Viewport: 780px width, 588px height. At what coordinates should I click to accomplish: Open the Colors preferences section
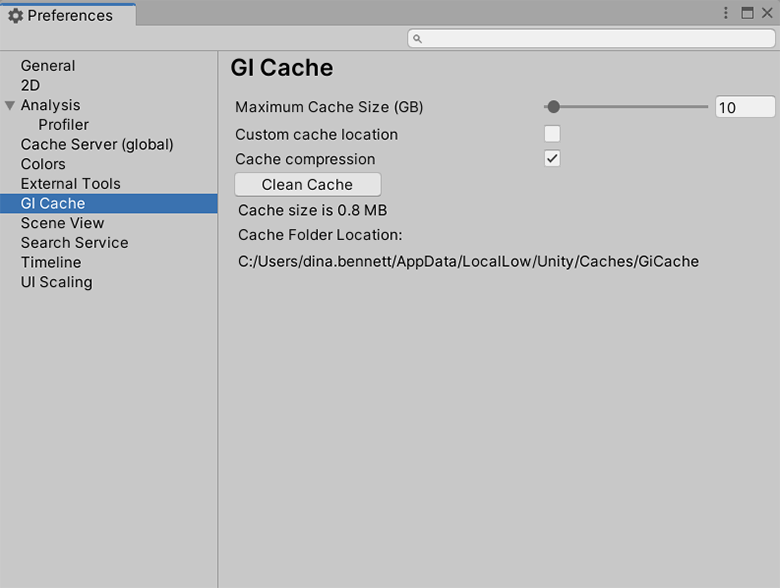pyautogui.click(x=43, y=164)
